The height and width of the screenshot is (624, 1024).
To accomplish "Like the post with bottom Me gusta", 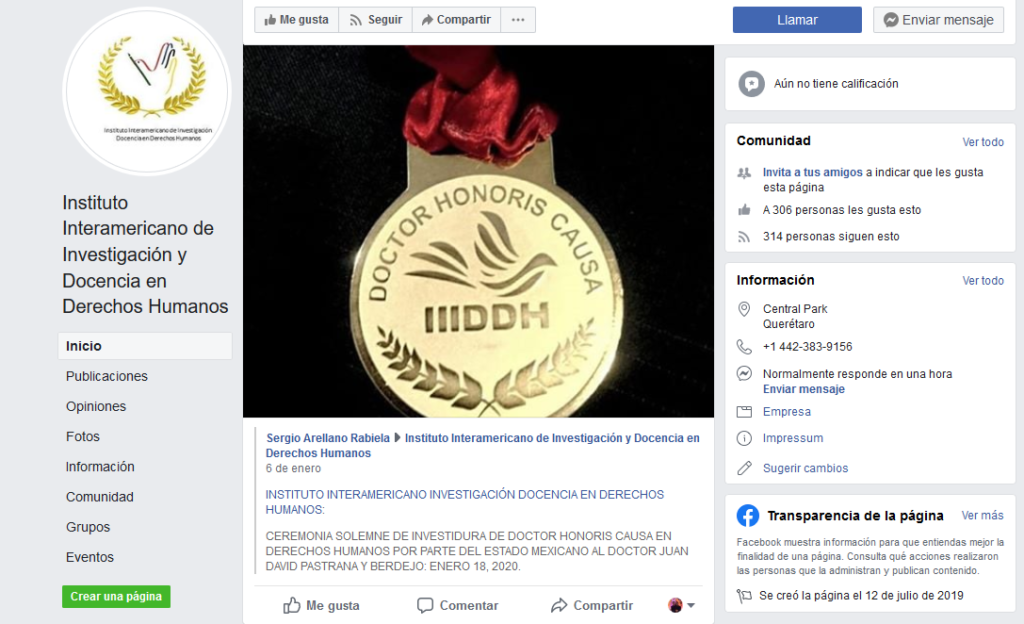I will (321, 606).
